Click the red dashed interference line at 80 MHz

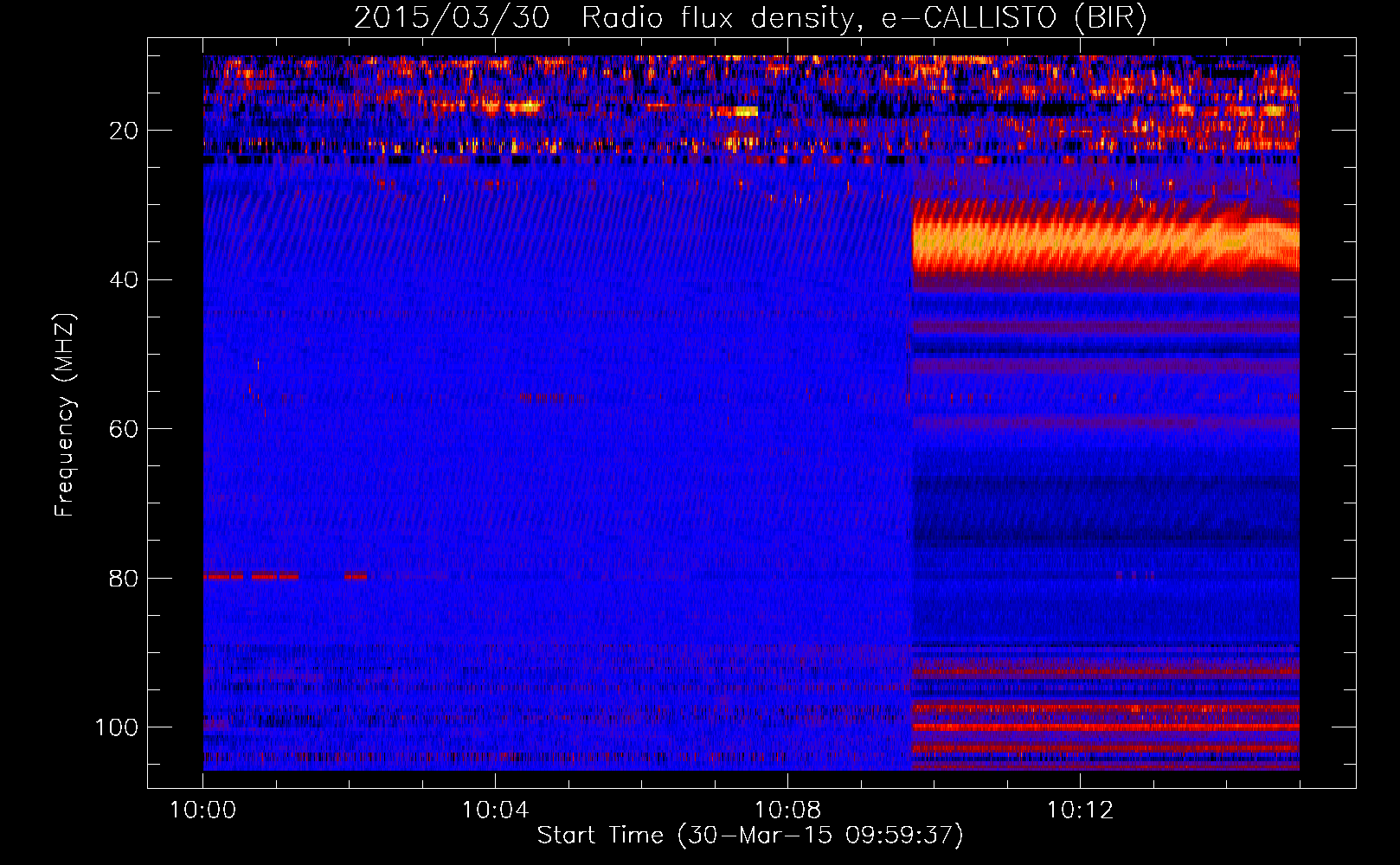(x=286, y=575)
